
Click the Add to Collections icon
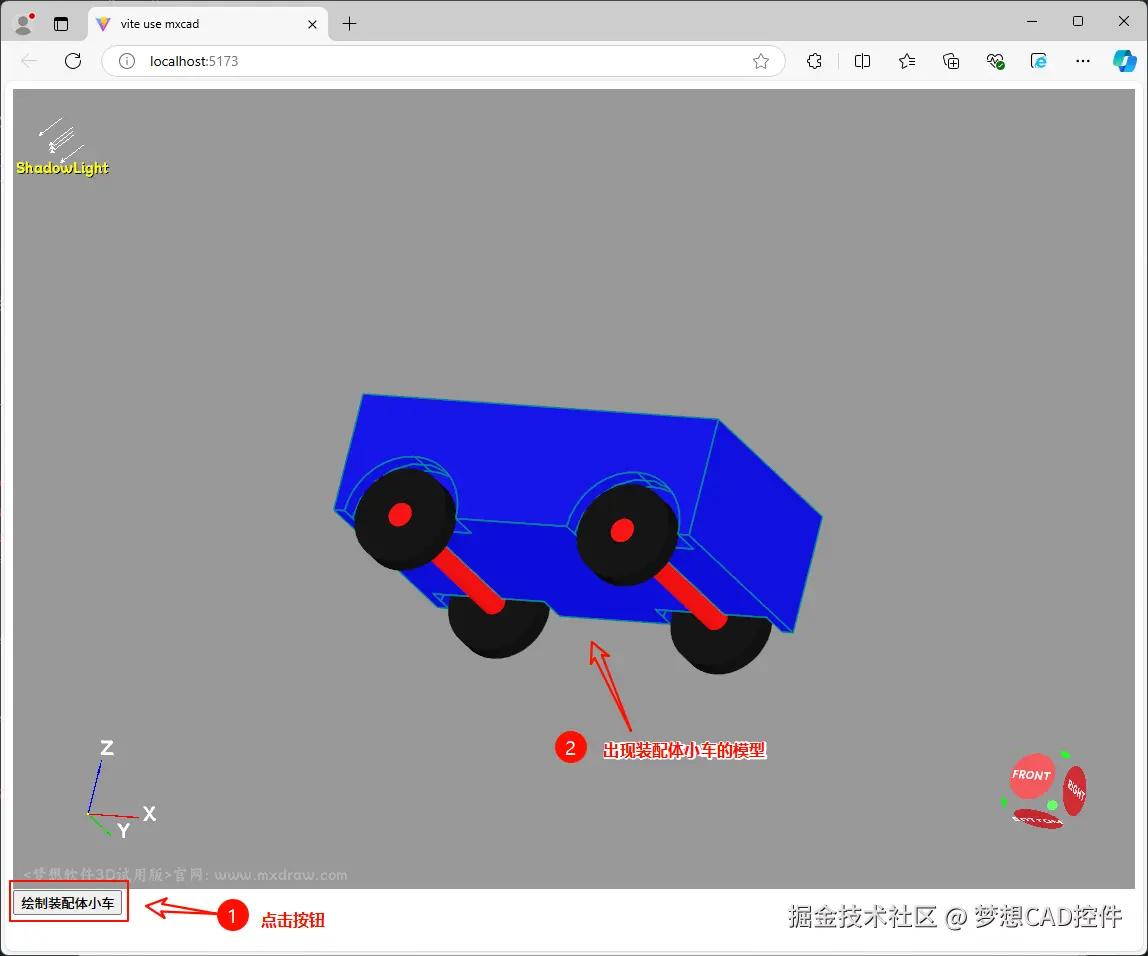pos(950,61)
